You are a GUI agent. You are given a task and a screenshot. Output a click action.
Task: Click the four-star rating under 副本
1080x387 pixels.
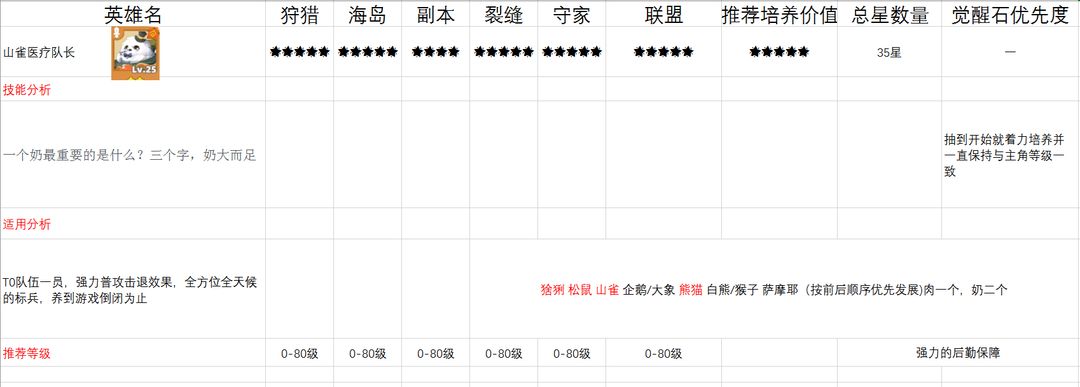(x=435, y=52)
